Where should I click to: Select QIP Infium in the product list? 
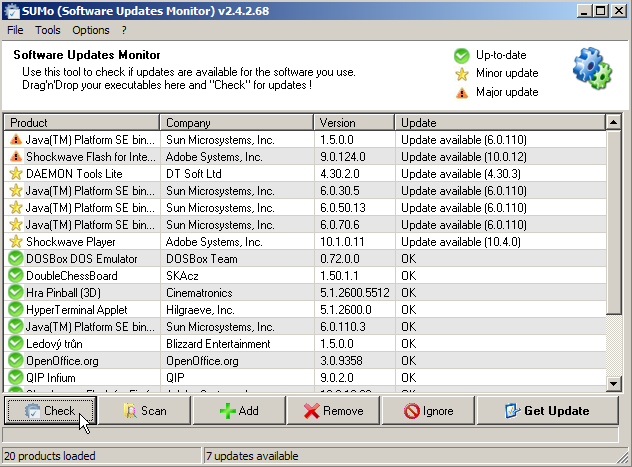pyautogui.click(x=51, y=378)
